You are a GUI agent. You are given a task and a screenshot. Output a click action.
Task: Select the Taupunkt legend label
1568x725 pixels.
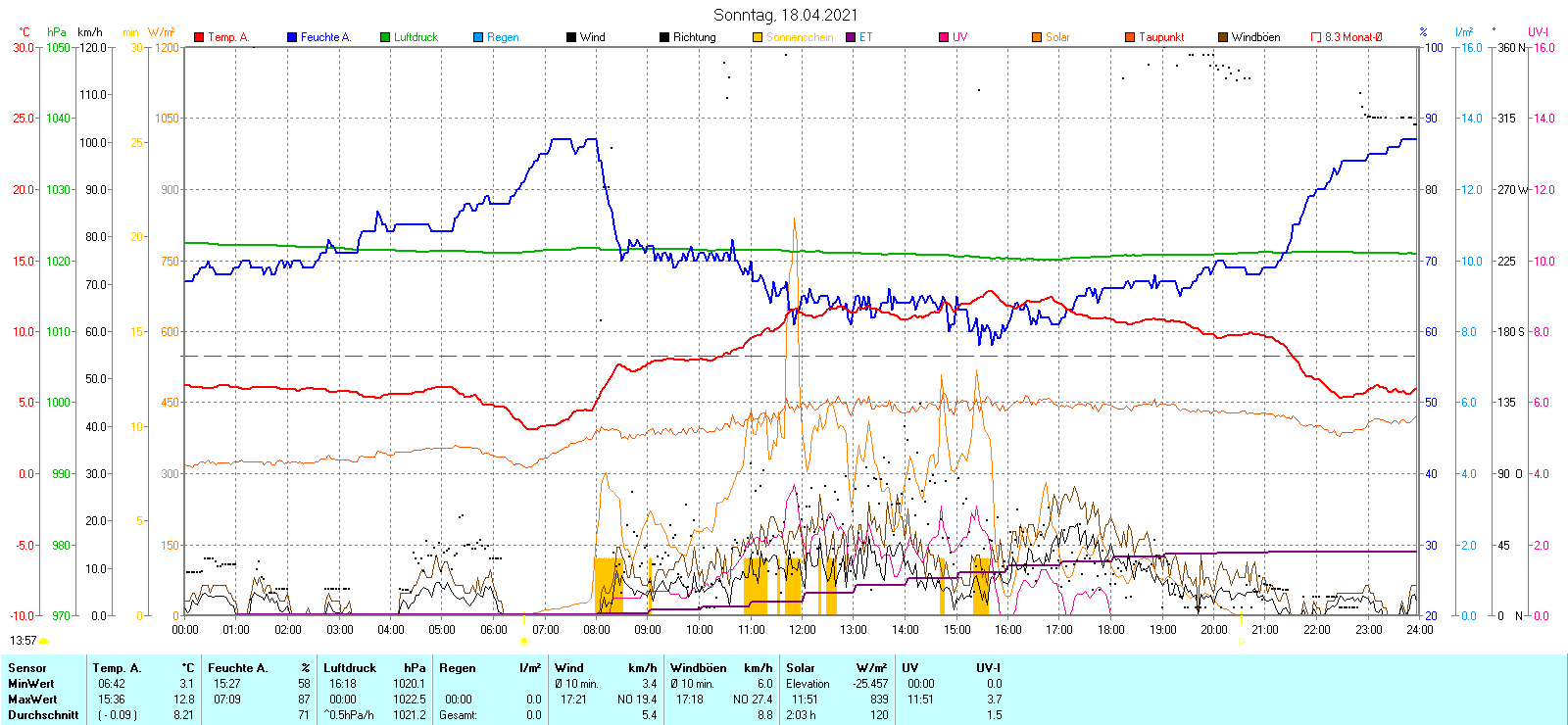1161,37
